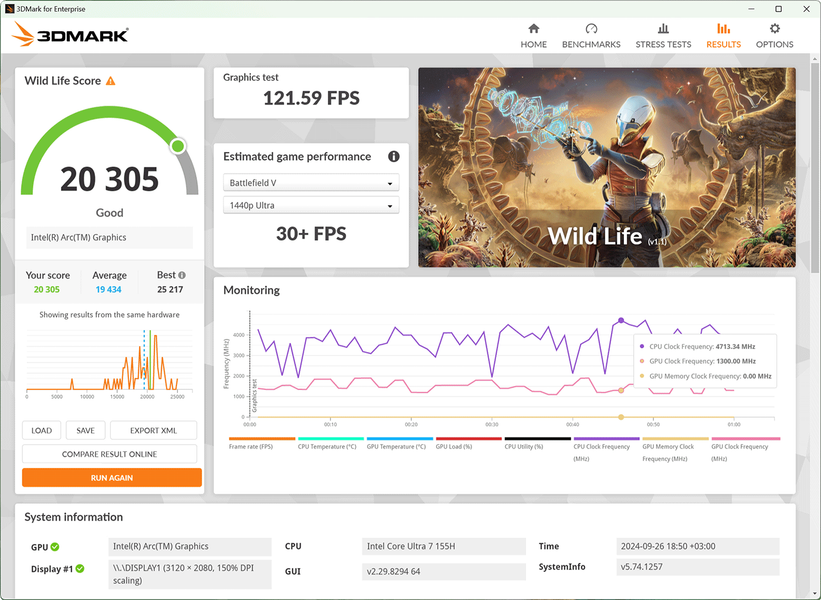Click the Estimated game performance info icon
The image size is (821, 600).
click(394, 157)
